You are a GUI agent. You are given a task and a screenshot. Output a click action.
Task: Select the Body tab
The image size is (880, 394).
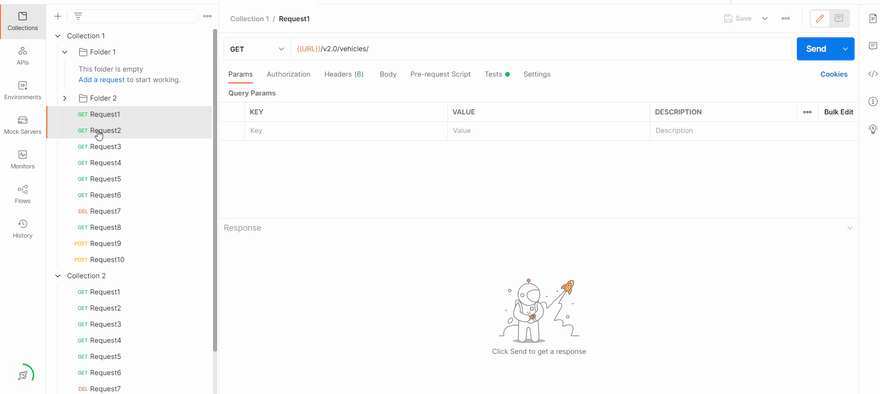click(x=388, y=74)
